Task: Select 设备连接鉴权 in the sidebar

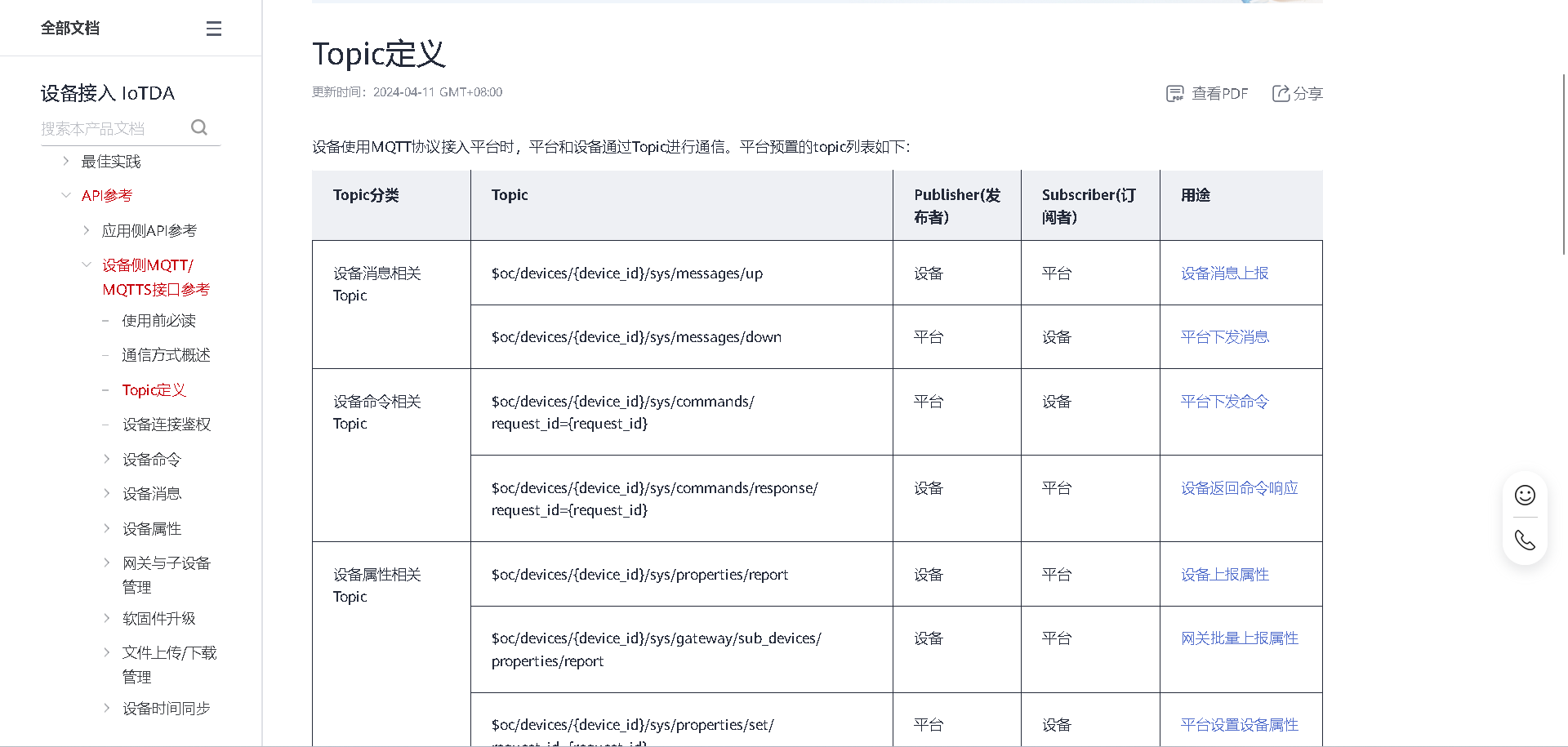Action: pyautogui.click(x=167, y=424)
